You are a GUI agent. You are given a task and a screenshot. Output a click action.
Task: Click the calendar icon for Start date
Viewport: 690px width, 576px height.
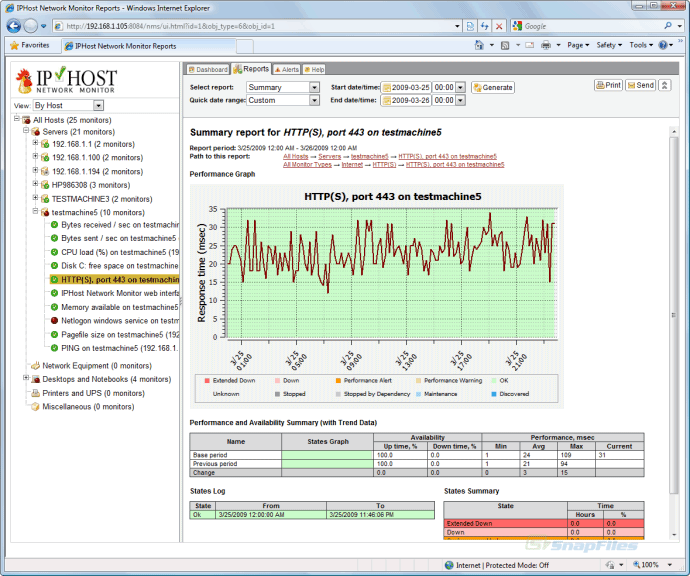(x=386, y=88)
